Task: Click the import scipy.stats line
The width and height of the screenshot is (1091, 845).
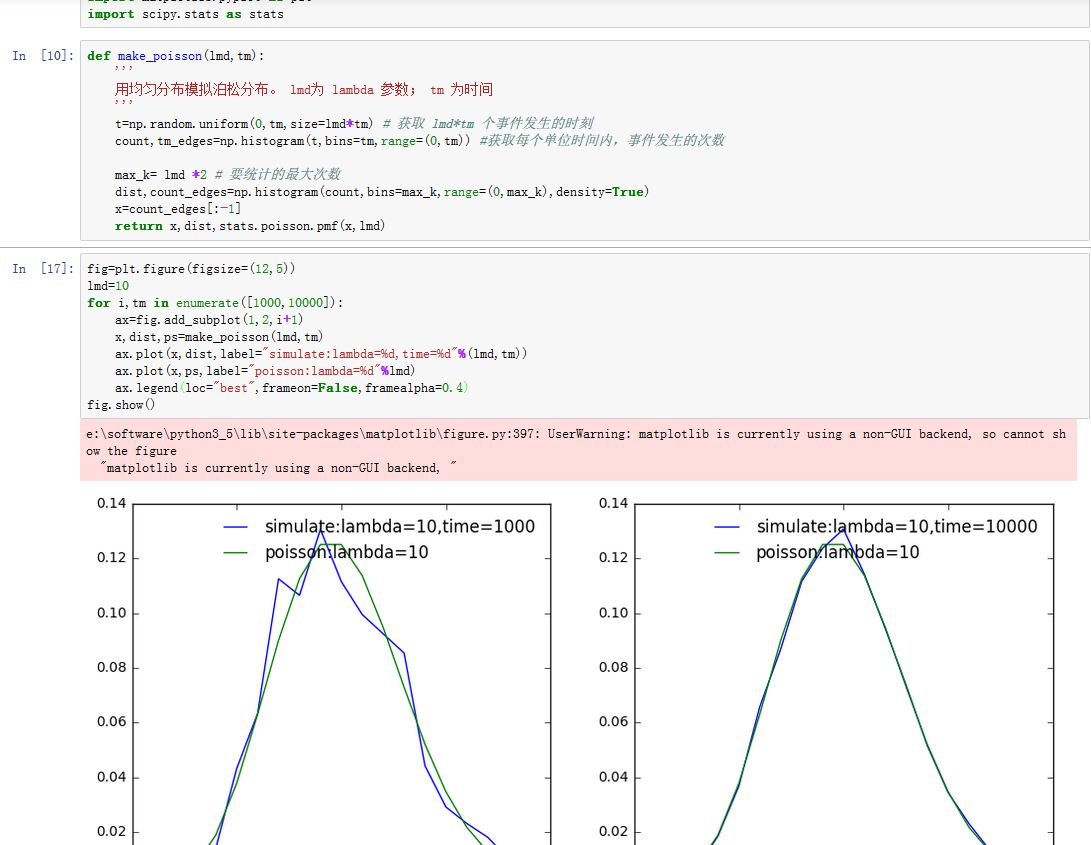Action: click(x=185, y=14)
